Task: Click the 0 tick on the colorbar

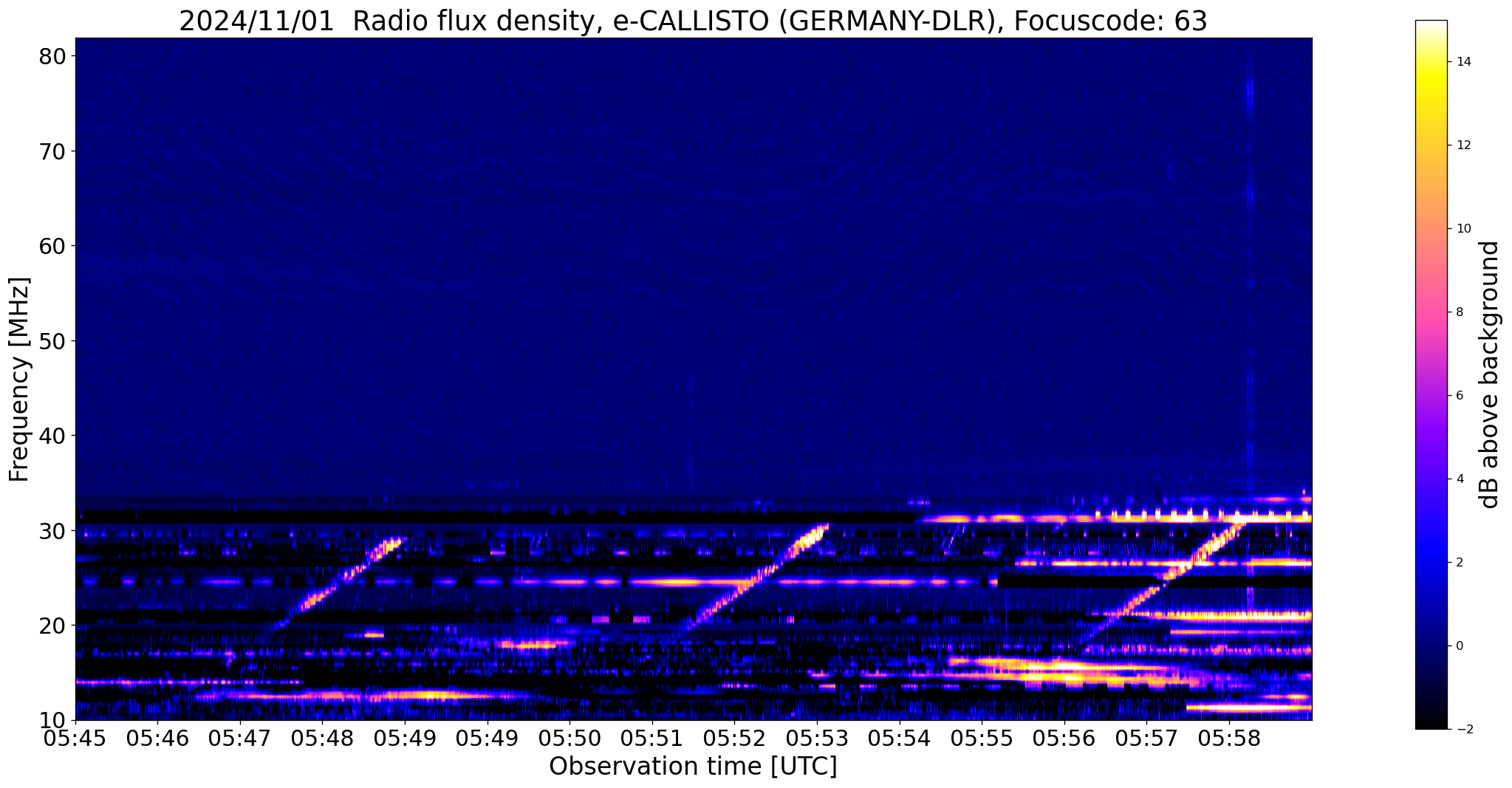Action: click(x=1460, y=646)
